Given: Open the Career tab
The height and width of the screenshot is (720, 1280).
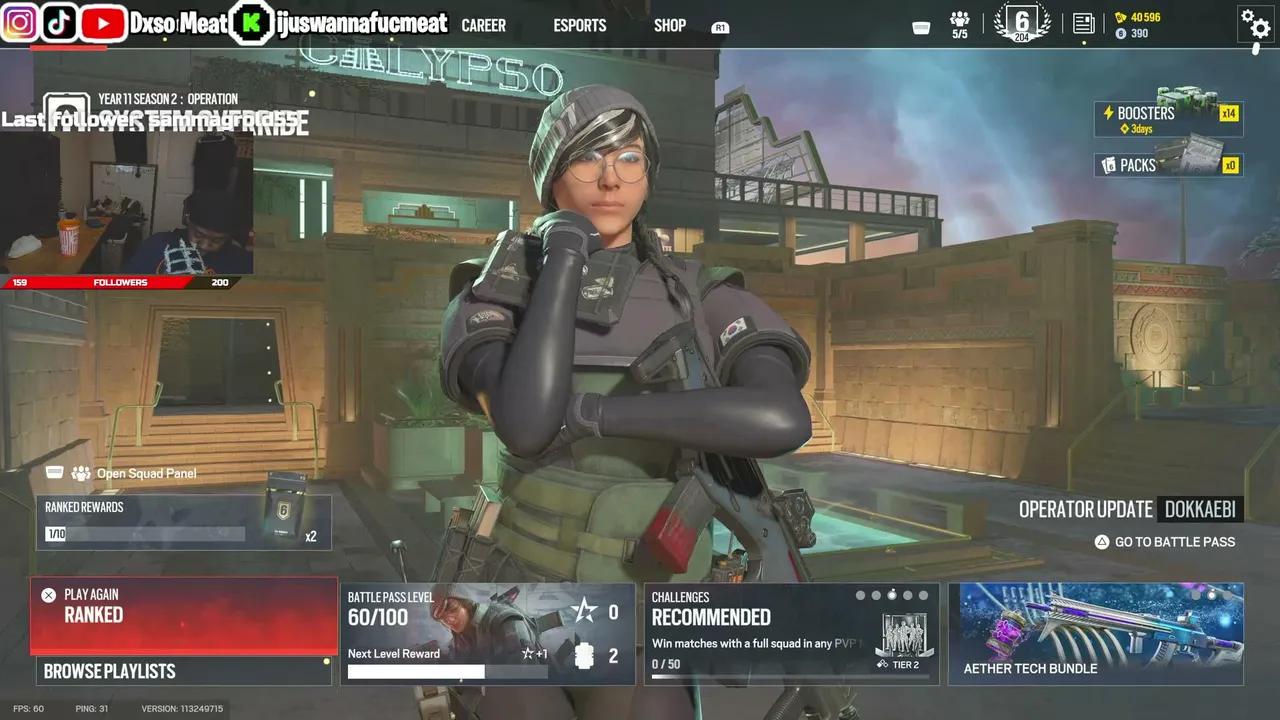Looking at the screenshot, I should (x=484, y=25).
